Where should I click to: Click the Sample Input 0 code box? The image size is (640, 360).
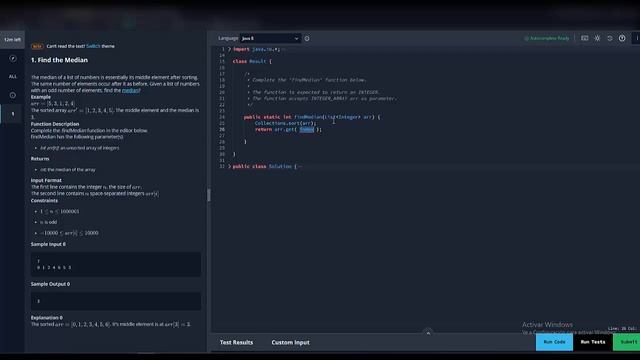point(116,264)
